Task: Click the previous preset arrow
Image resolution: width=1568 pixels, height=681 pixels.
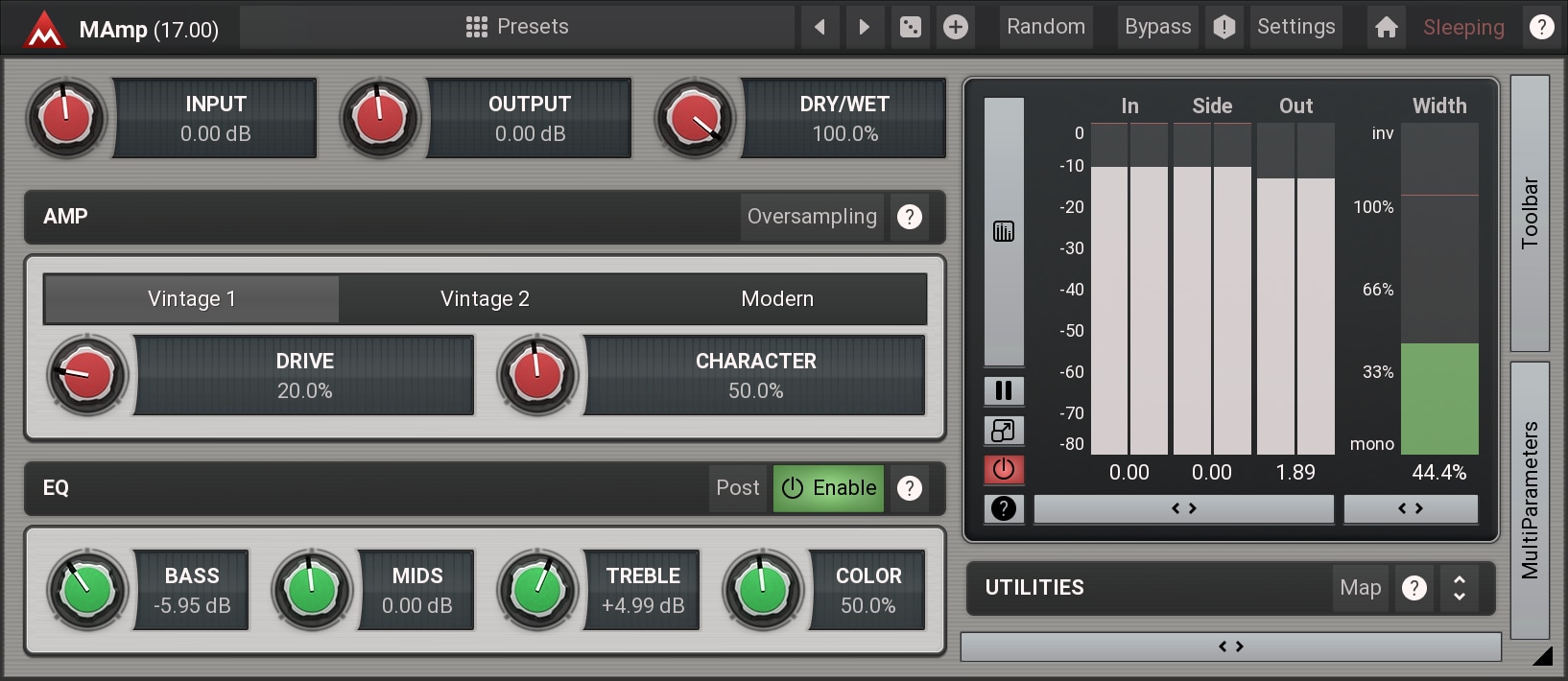Action: (820, 27)
